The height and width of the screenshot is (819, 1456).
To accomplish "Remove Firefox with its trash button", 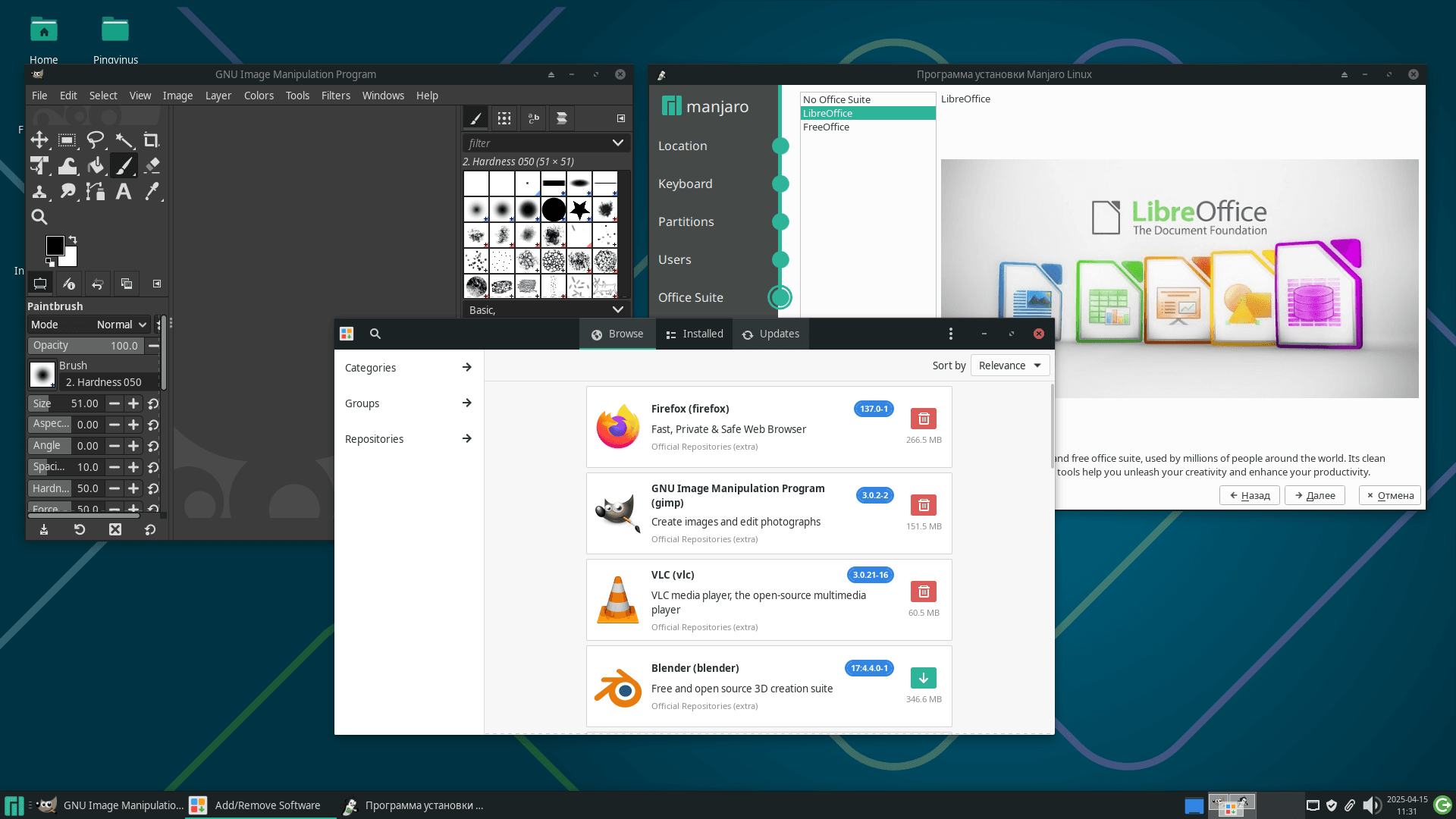I will point(923,419).
